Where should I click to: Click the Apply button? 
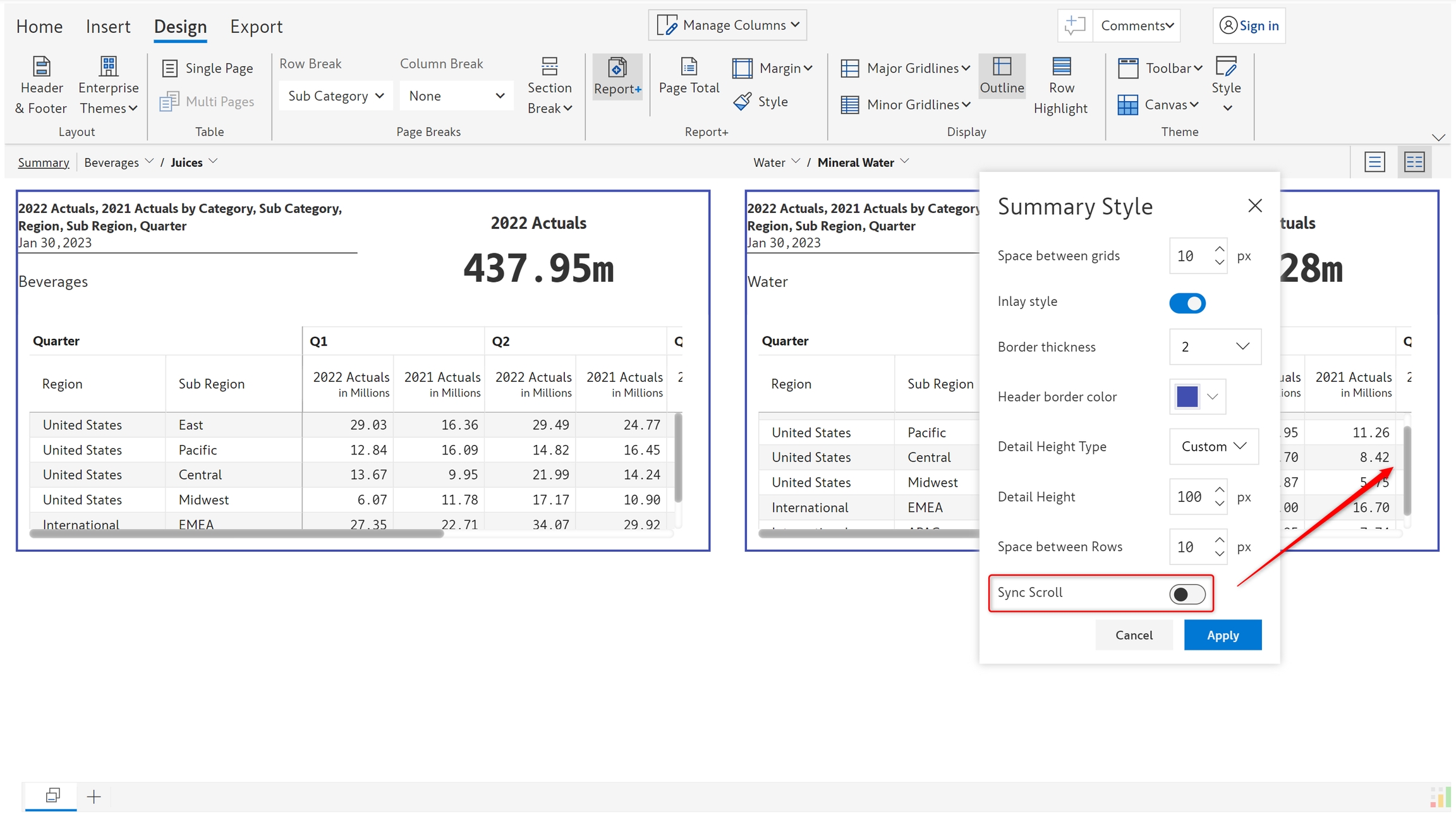pyautogui.click(x=1222, y=635)
